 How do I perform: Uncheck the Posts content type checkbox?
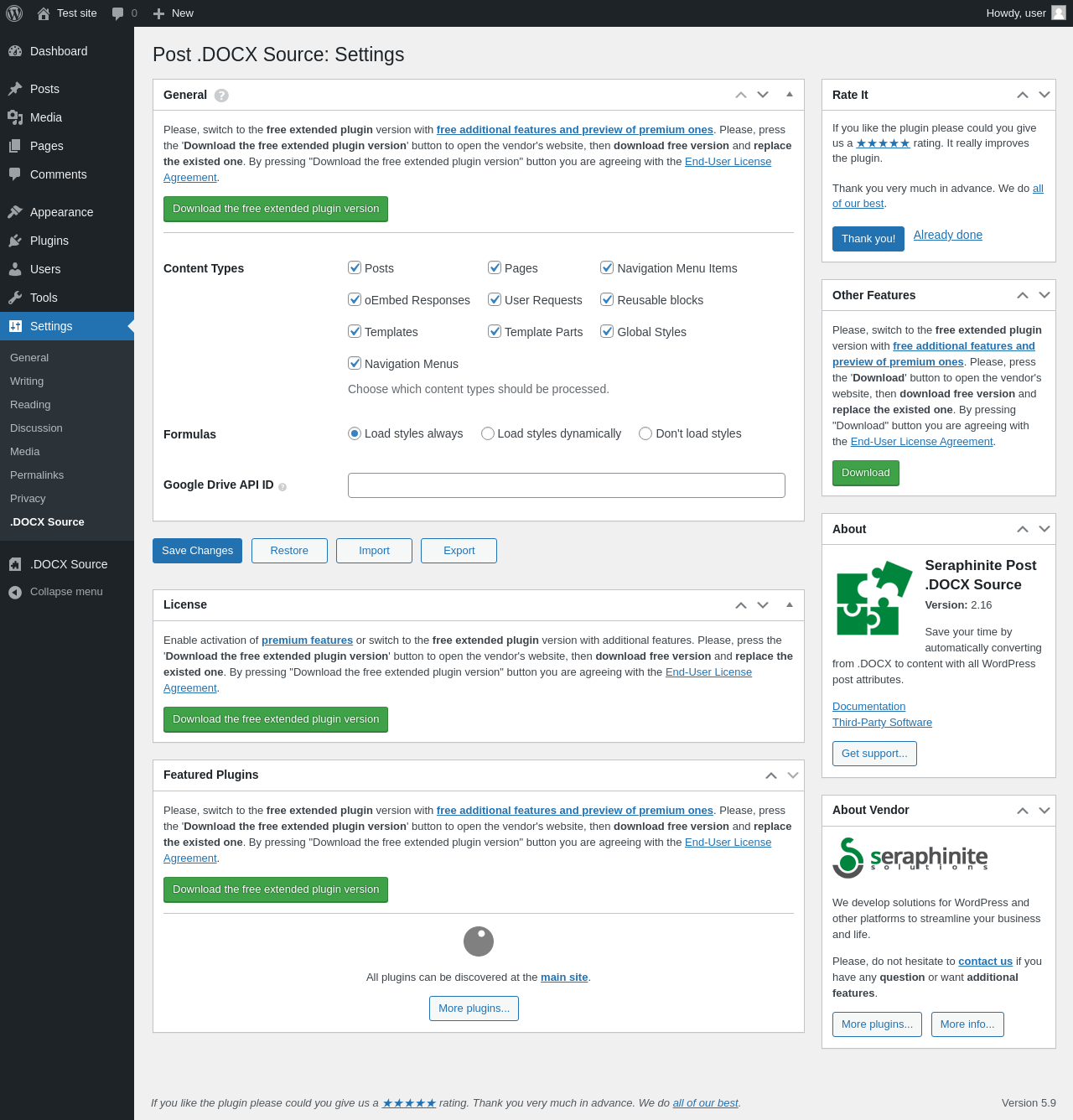[355, 267]
